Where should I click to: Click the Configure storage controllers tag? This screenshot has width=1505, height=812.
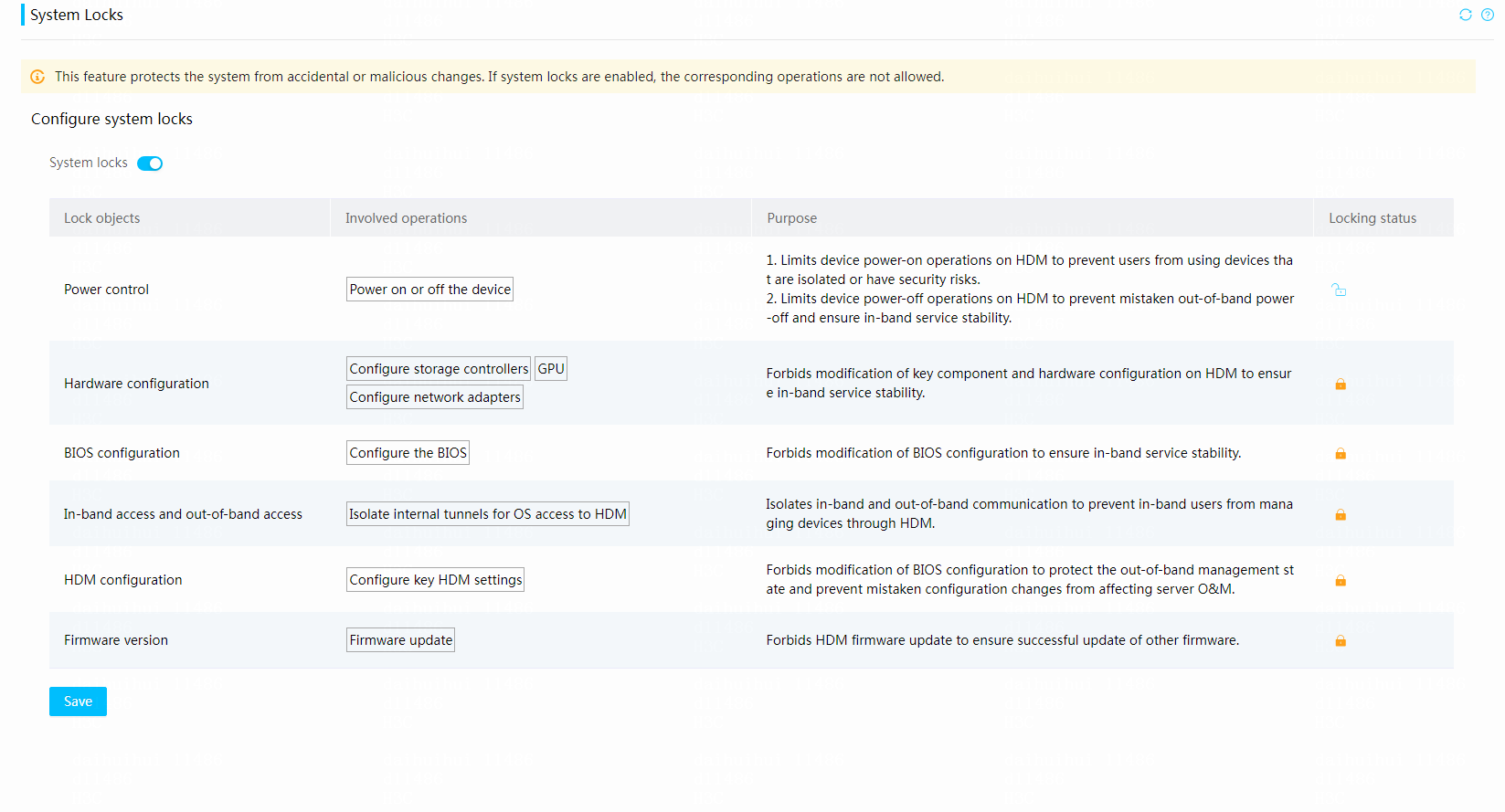point(439,369)
